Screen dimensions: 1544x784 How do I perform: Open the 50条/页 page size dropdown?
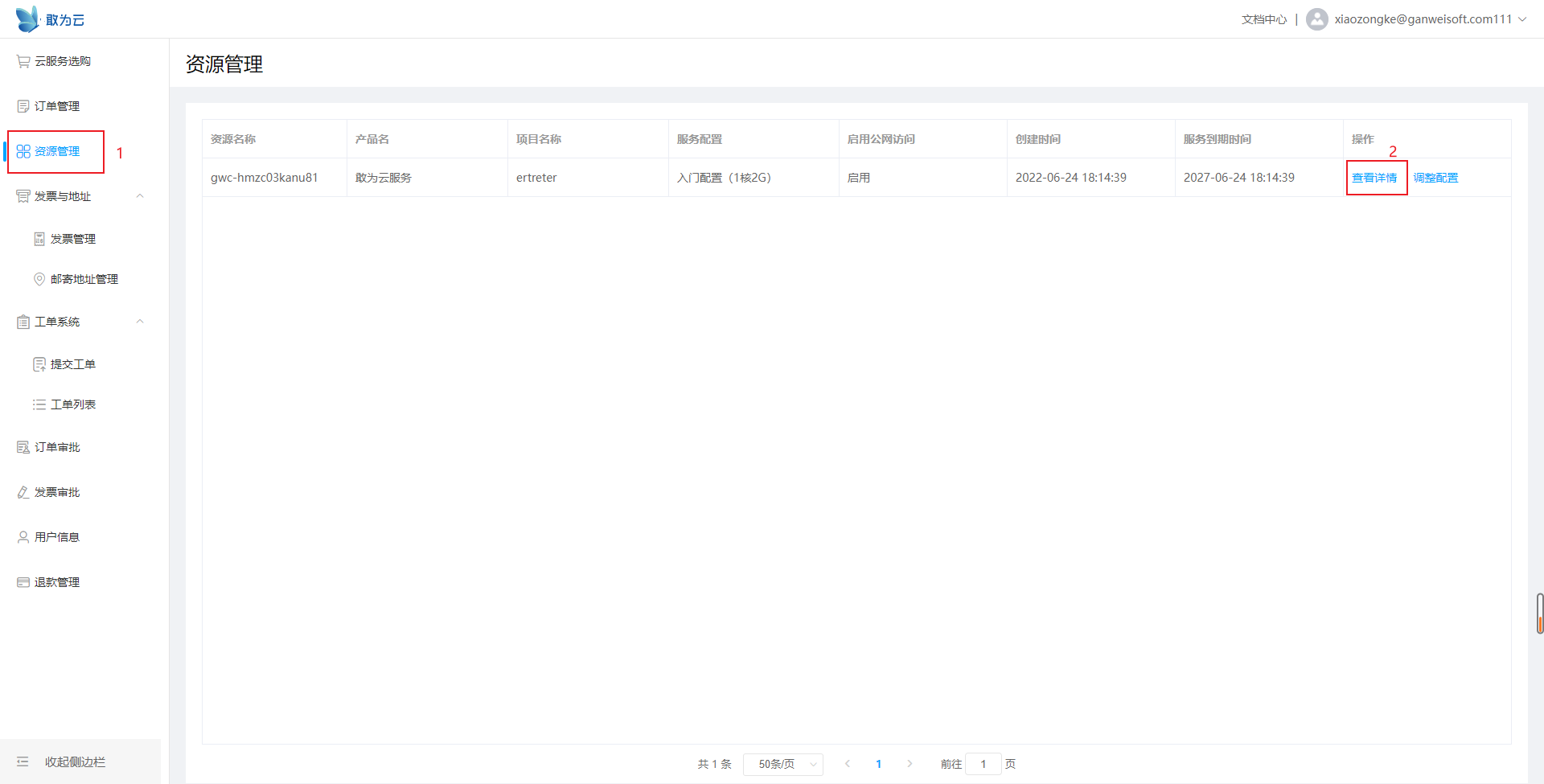pyautogui.click(x=783, y=764)
